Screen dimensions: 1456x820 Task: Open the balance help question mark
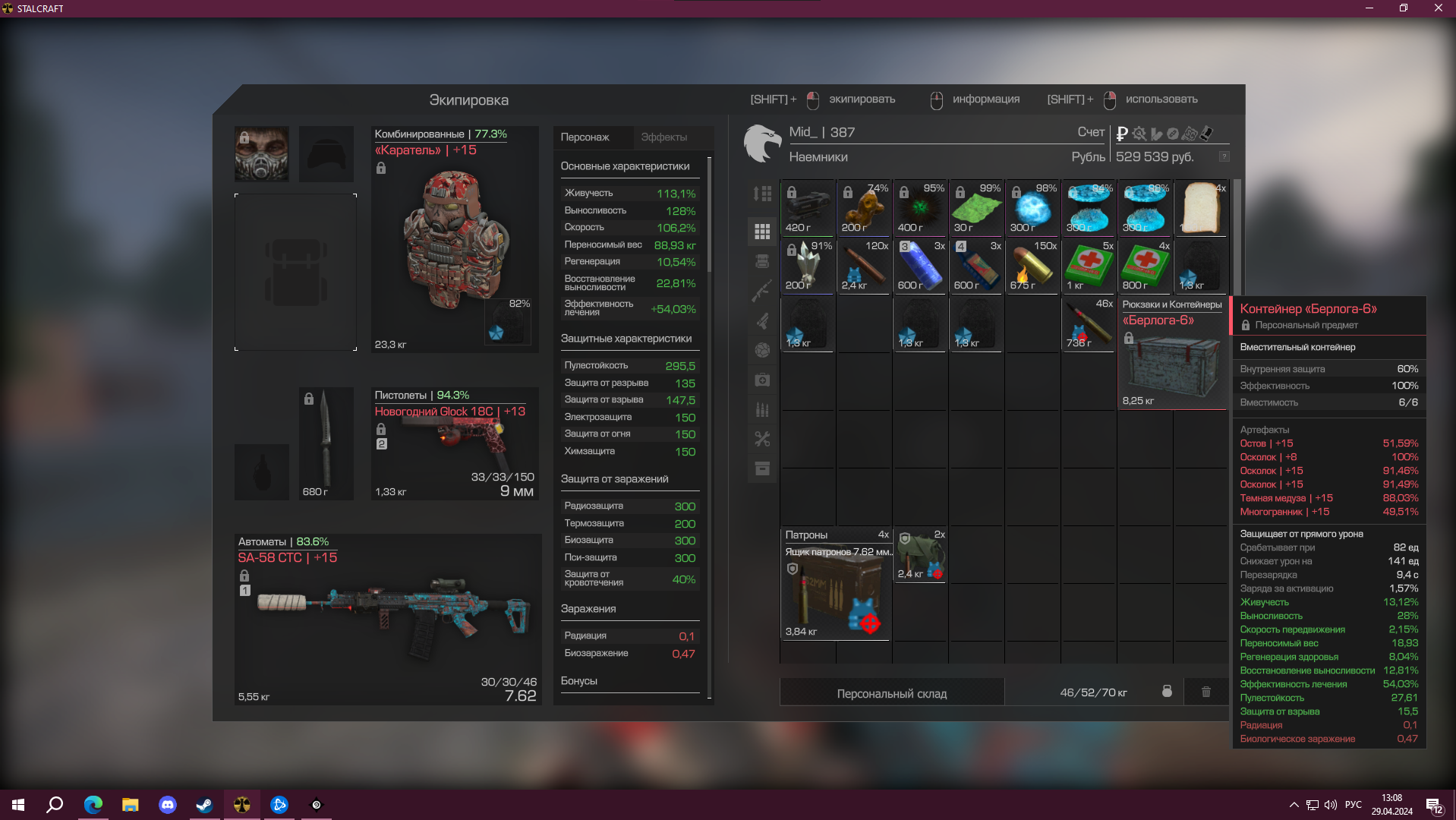point(1224,156)
